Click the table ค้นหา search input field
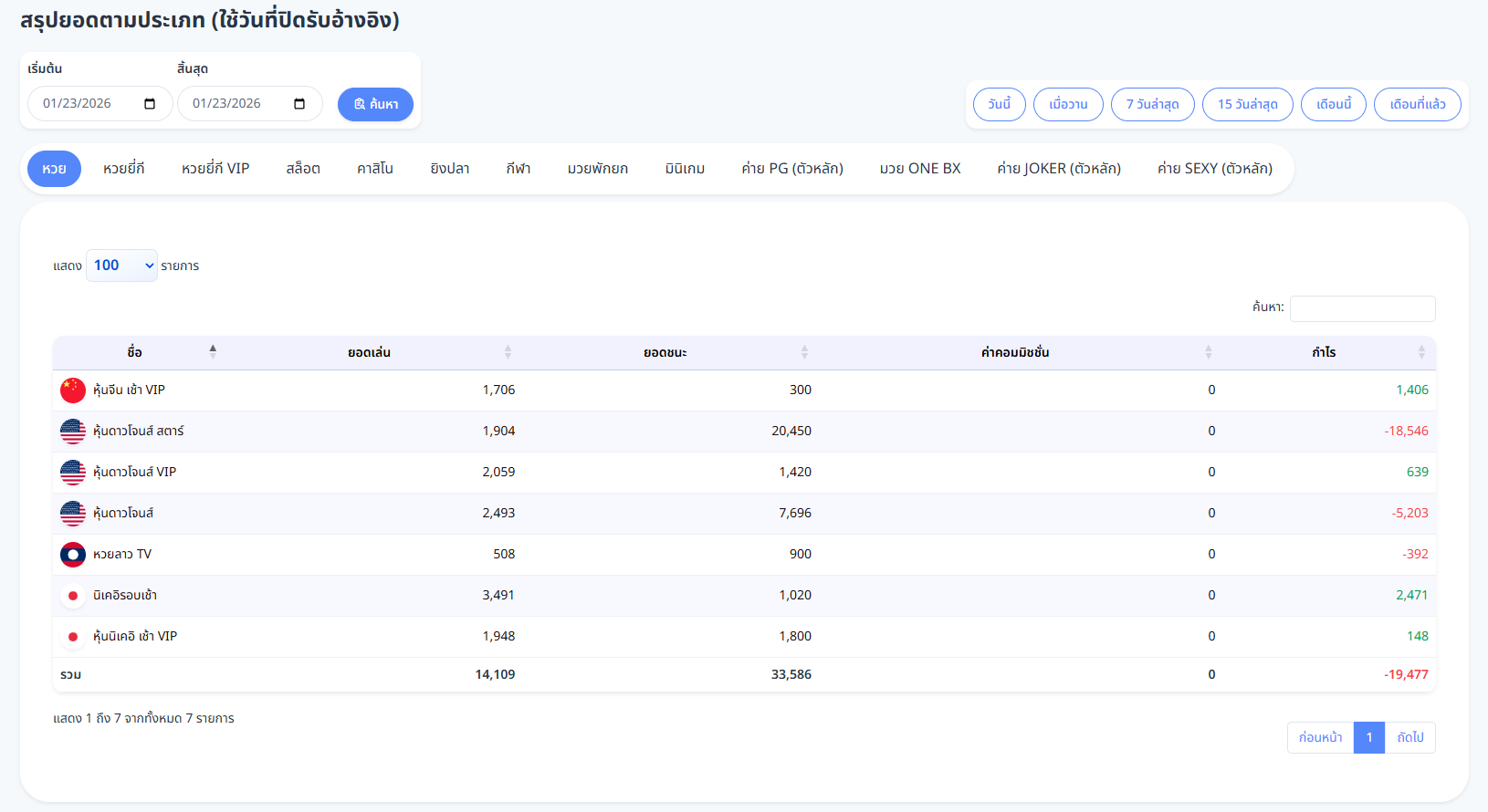This screenshot has width=1488, height=812. click(x=1362, y=308)
